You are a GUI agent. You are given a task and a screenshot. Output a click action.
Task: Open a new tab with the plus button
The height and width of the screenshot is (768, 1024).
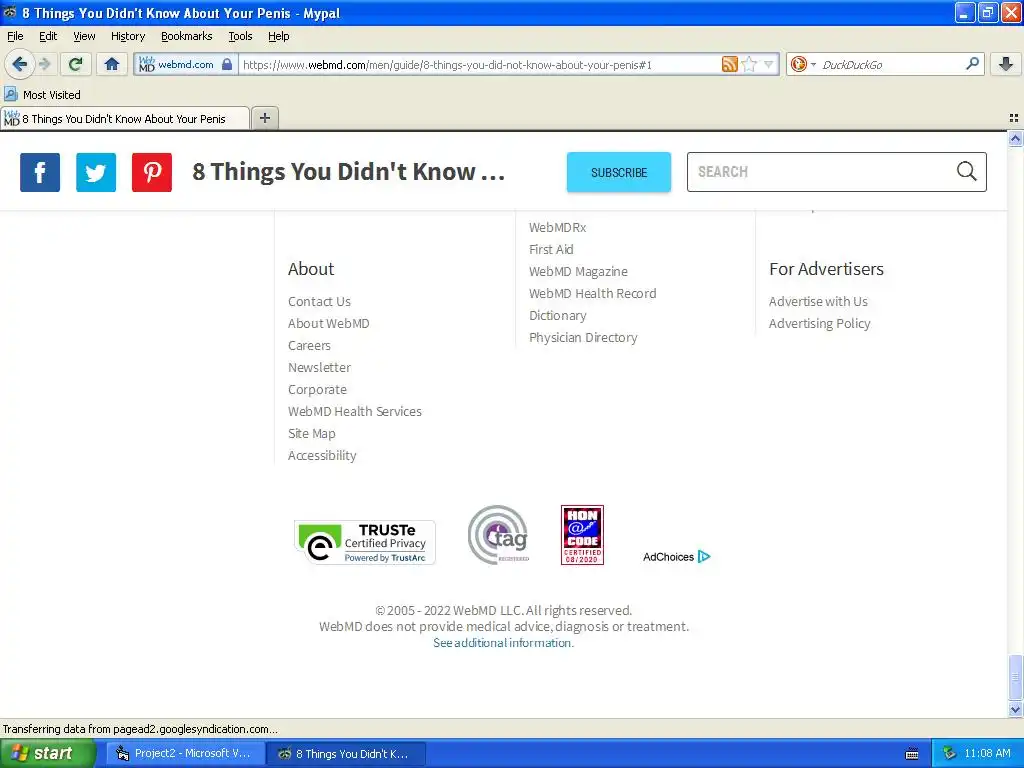[264, 118]
